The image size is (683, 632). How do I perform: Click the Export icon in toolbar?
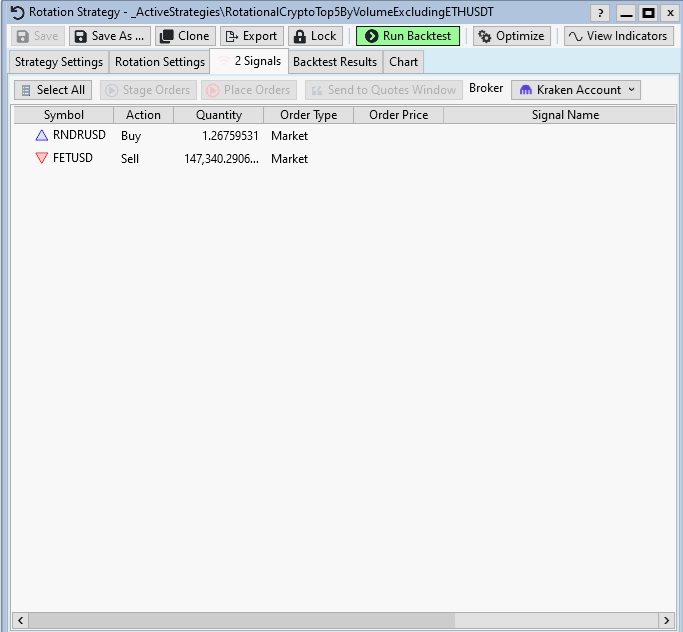pos(231,36)
